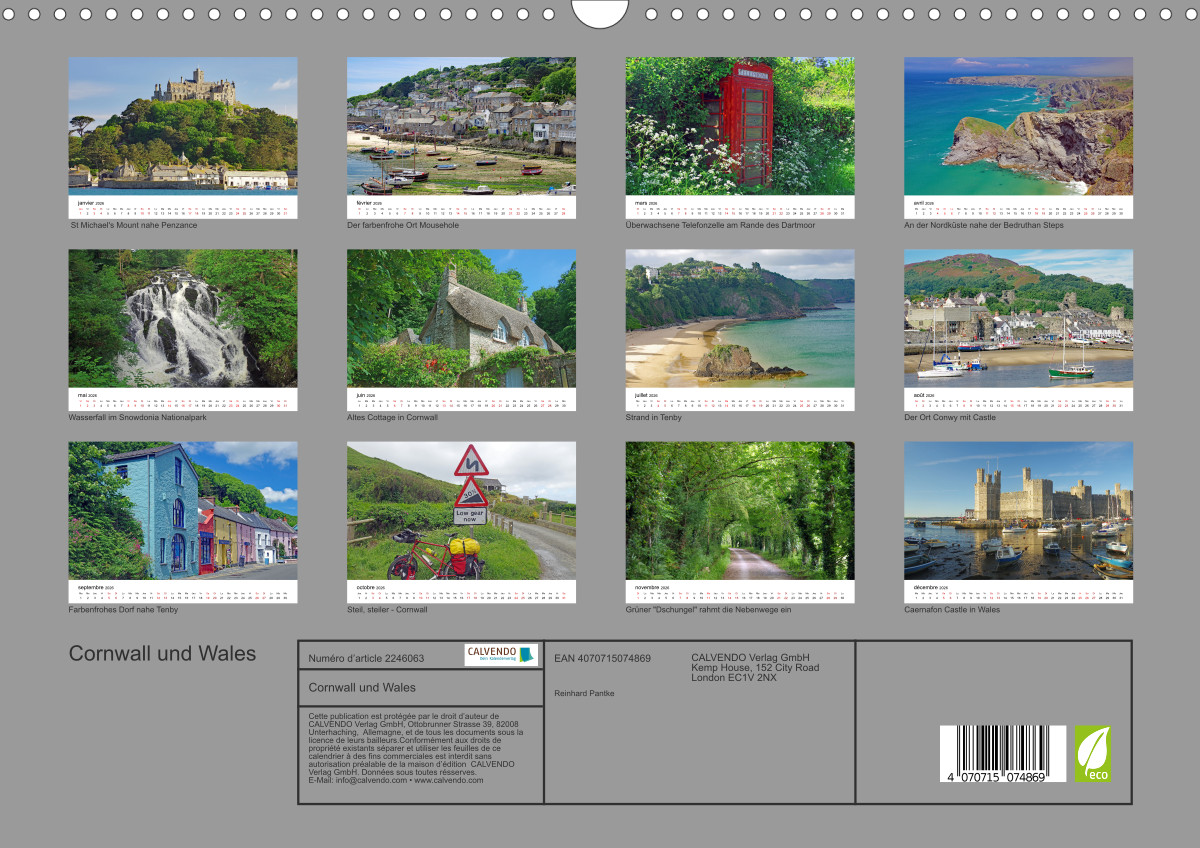
Task: Select the Conwy harbour and castle photo
Action: point(1018,318)
